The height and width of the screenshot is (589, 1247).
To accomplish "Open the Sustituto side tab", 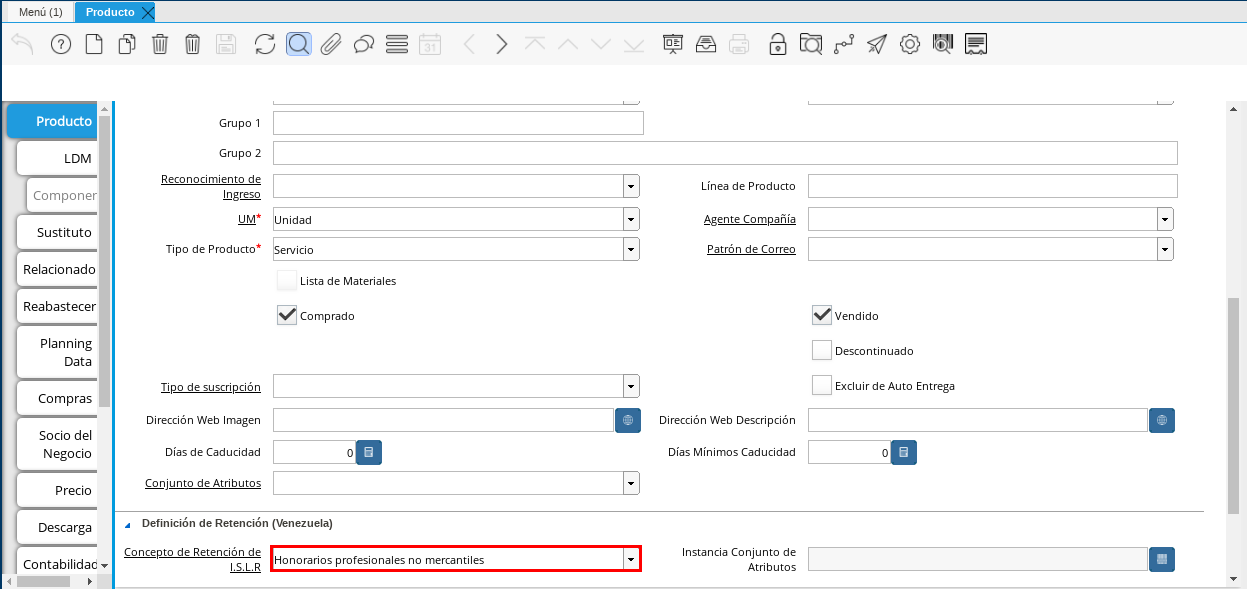I will (x=57, y=232).
